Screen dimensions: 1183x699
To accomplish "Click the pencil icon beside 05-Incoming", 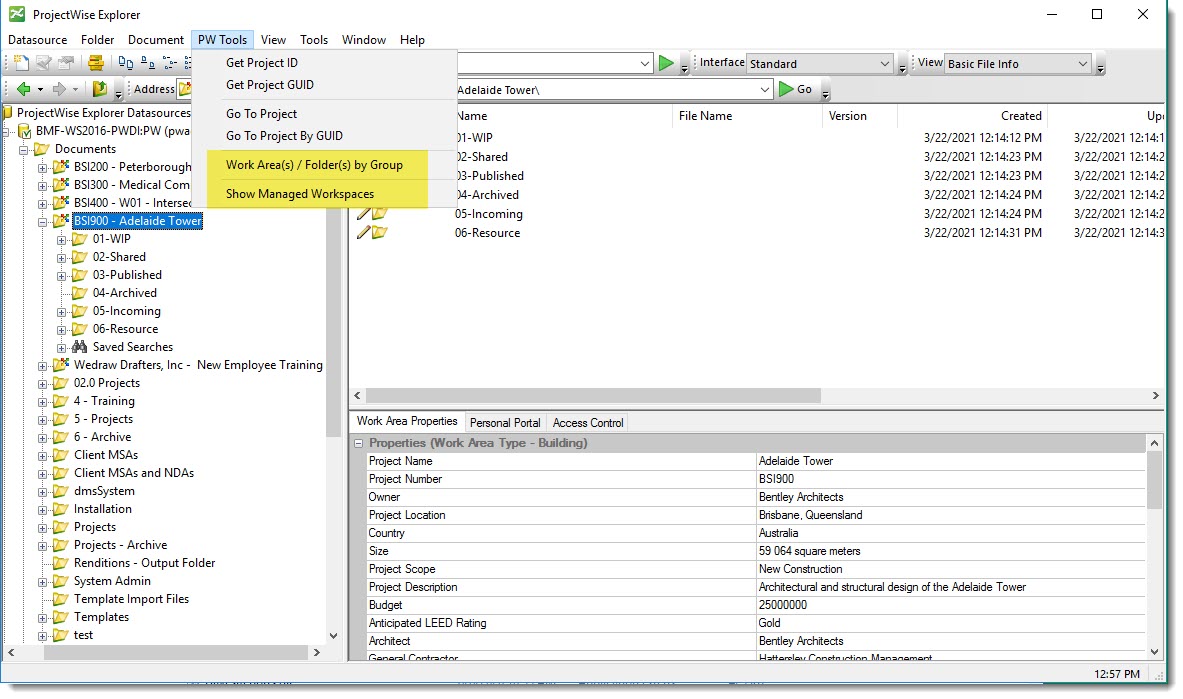I will 364,214.
